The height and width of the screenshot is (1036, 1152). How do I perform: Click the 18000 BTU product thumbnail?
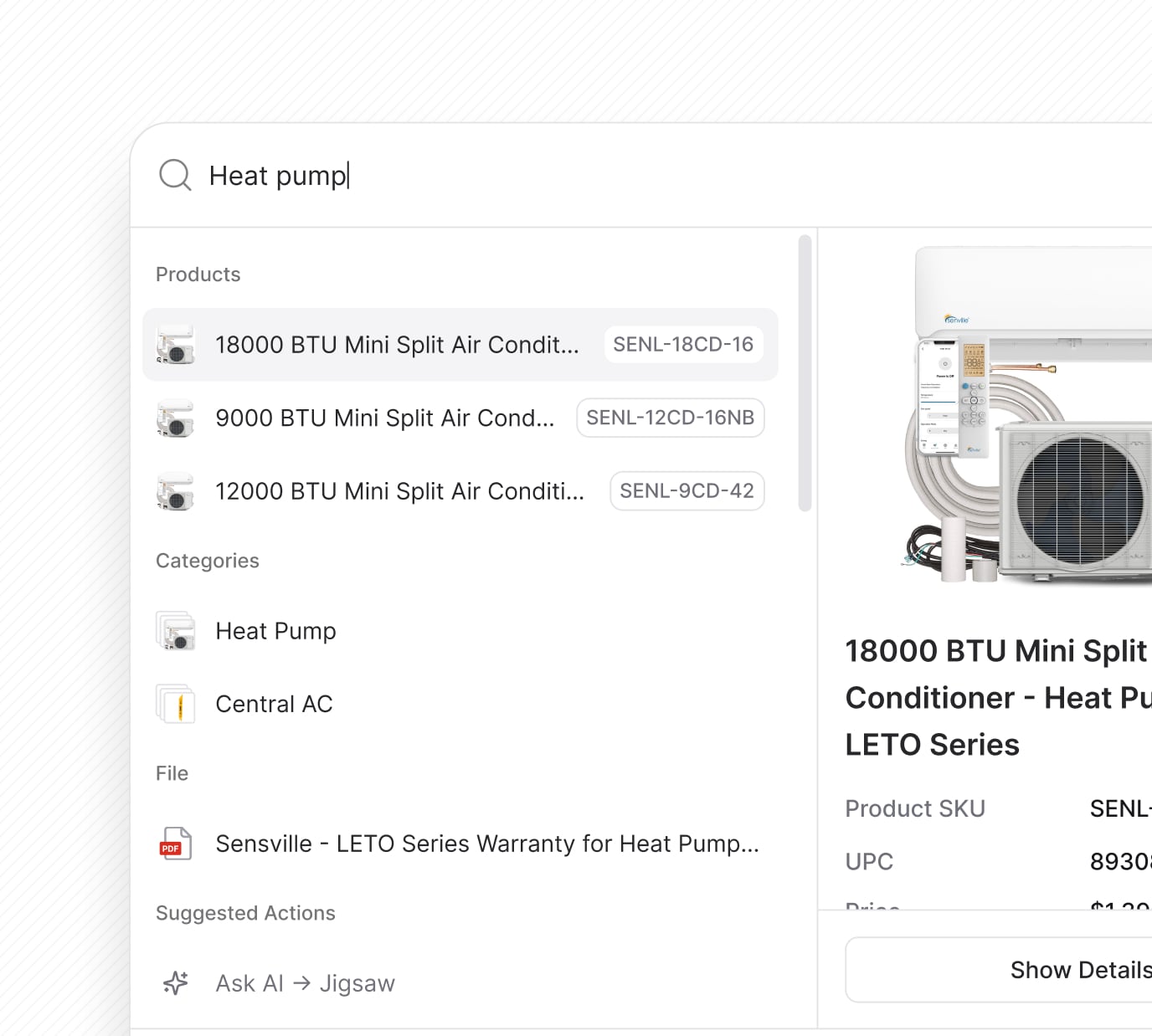click(175, 345)
